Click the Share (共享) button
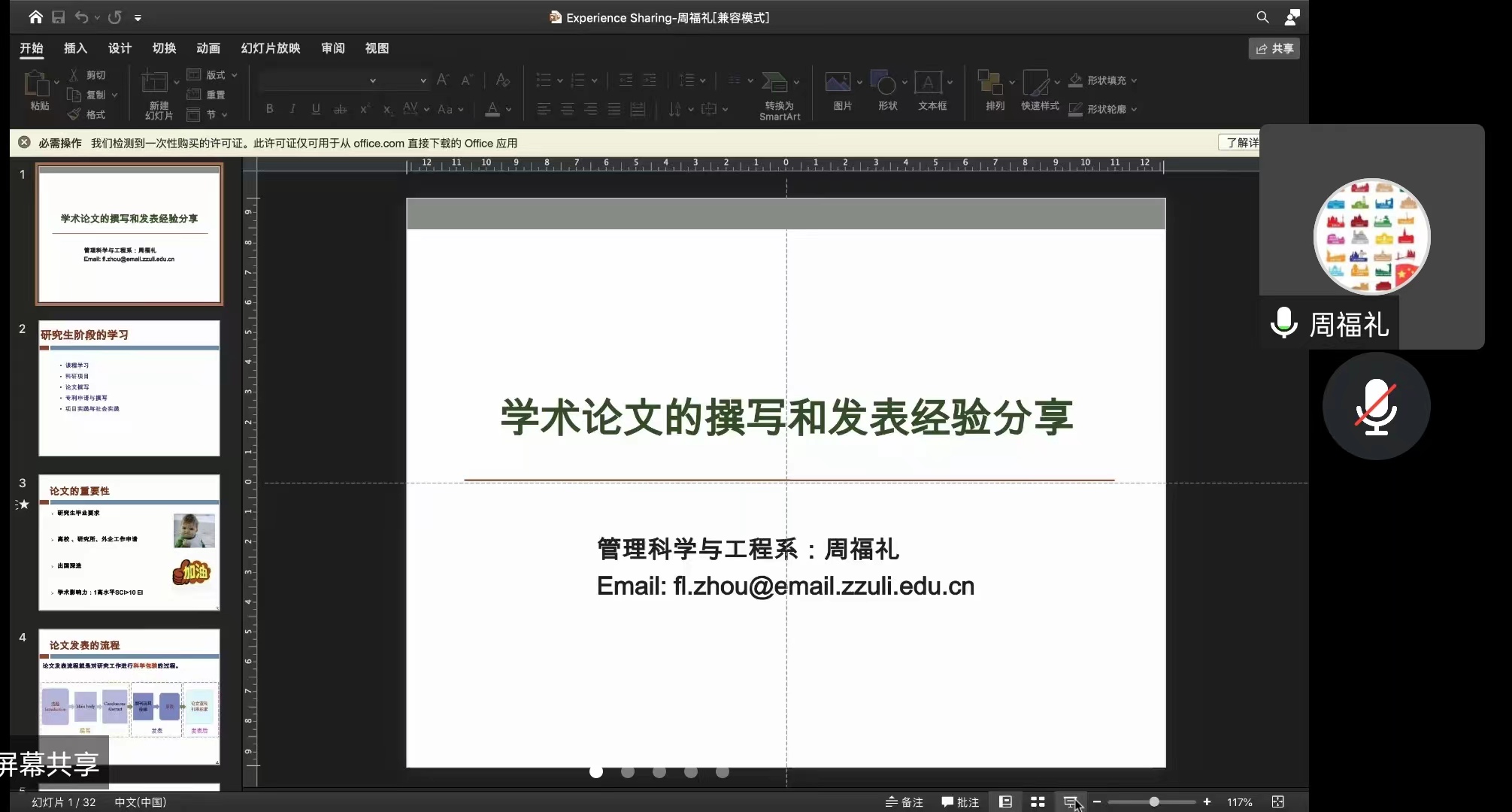Image resolution: width=1512 pixels, height=812 pixels. tap(1274, 49)
